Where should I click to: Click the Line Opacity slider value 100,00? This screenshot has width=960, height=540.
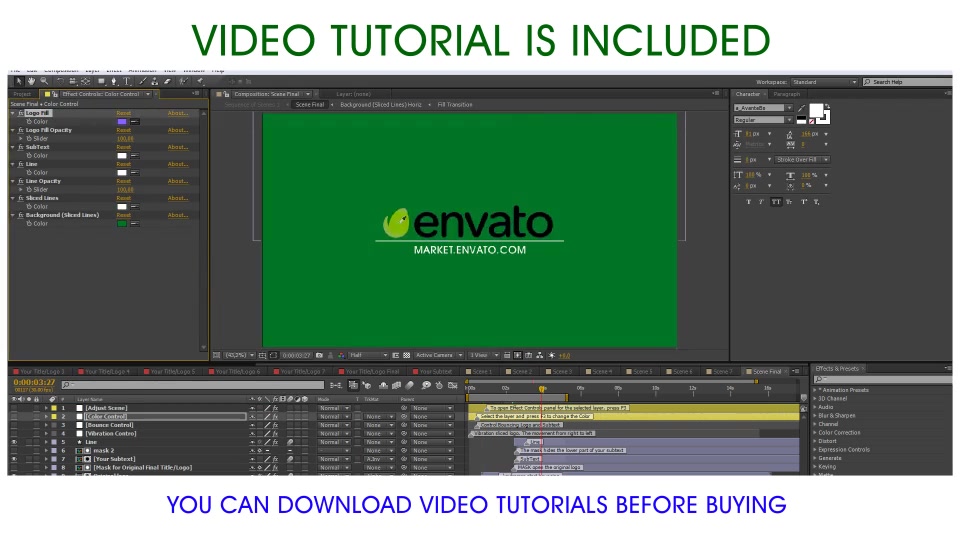[125, 190]
